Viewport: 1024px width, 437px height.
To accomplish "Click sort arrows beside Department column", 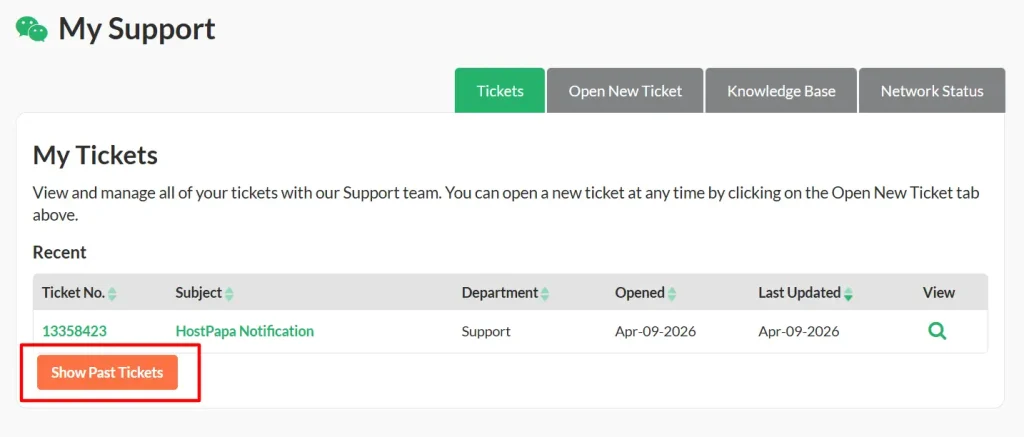I will [x=545, y=294].
